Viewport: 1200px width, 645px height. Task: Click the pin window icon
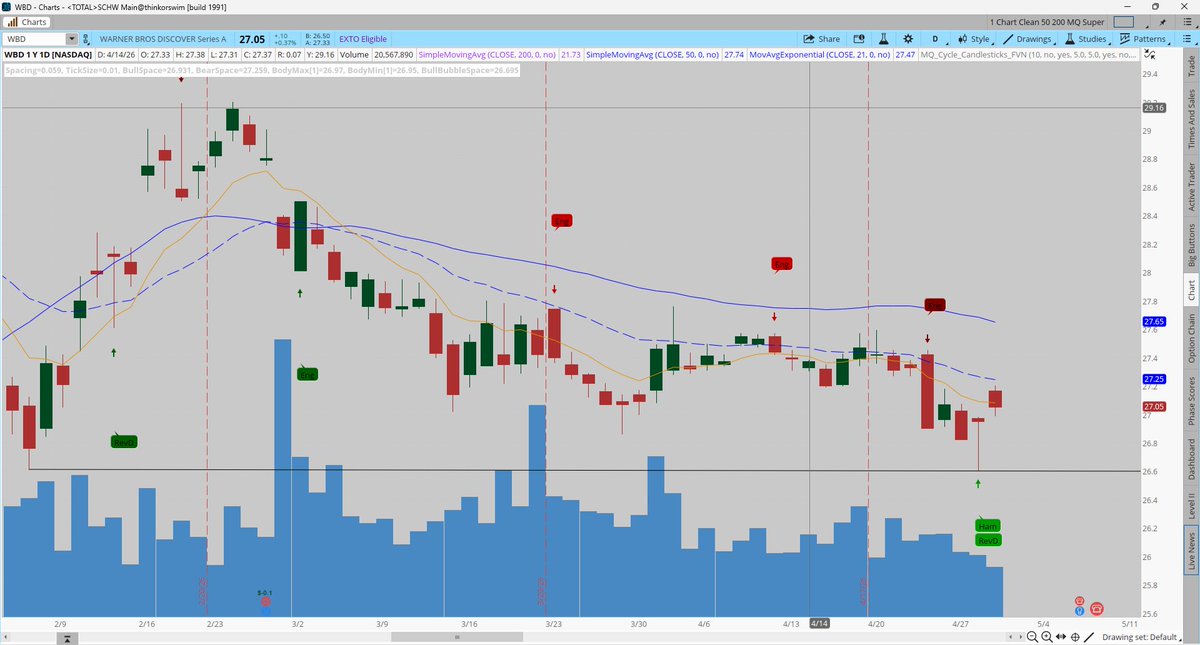pyautogui.click(x=1163, y=22)
